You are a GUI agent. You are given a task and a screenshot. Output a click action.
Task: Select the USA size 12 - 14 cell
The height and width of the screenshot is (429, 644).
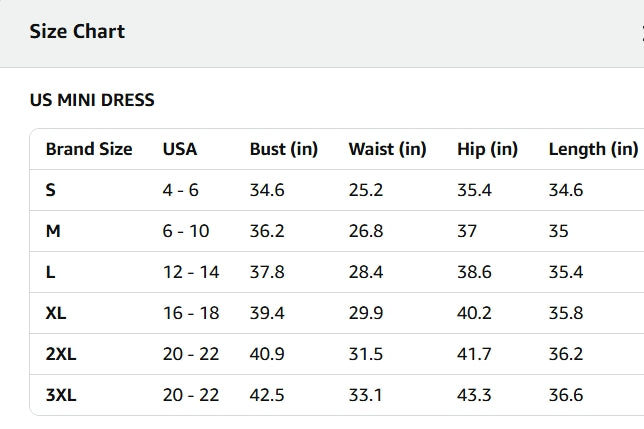[191, 272]
